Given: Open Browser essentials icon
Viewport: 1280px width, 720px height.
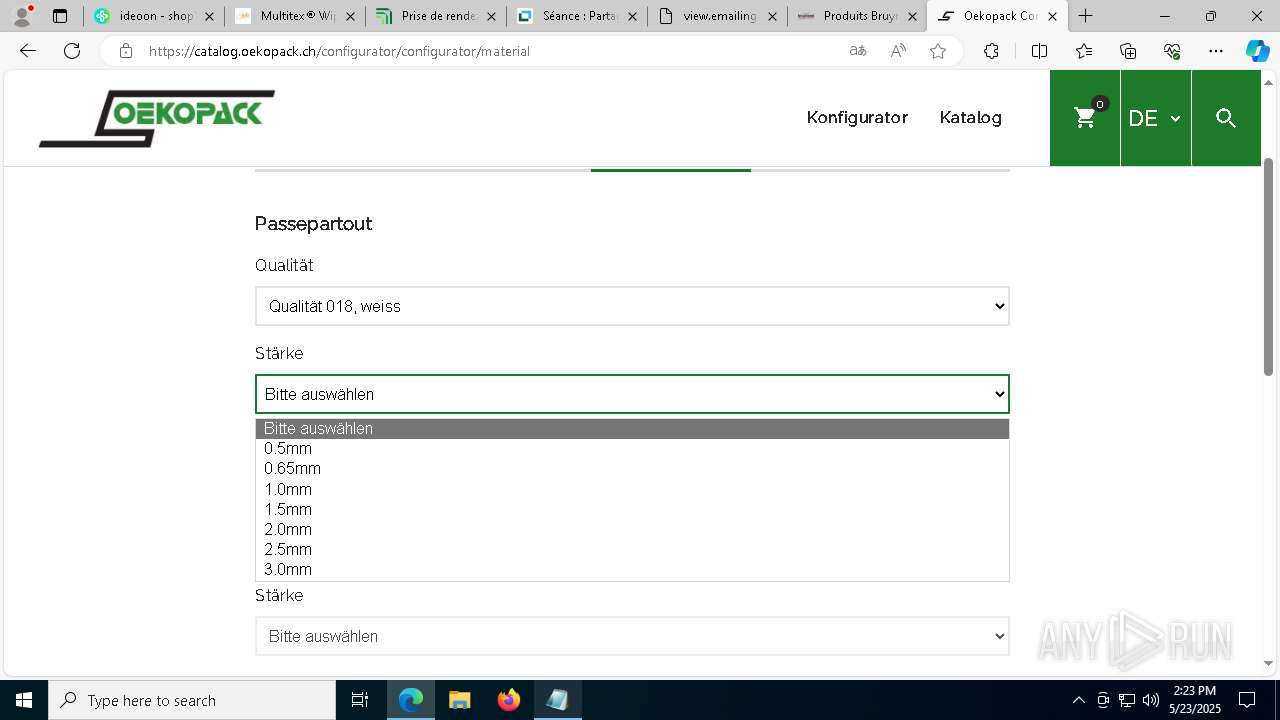Looking at the screenshot, I should (1172, 51).
